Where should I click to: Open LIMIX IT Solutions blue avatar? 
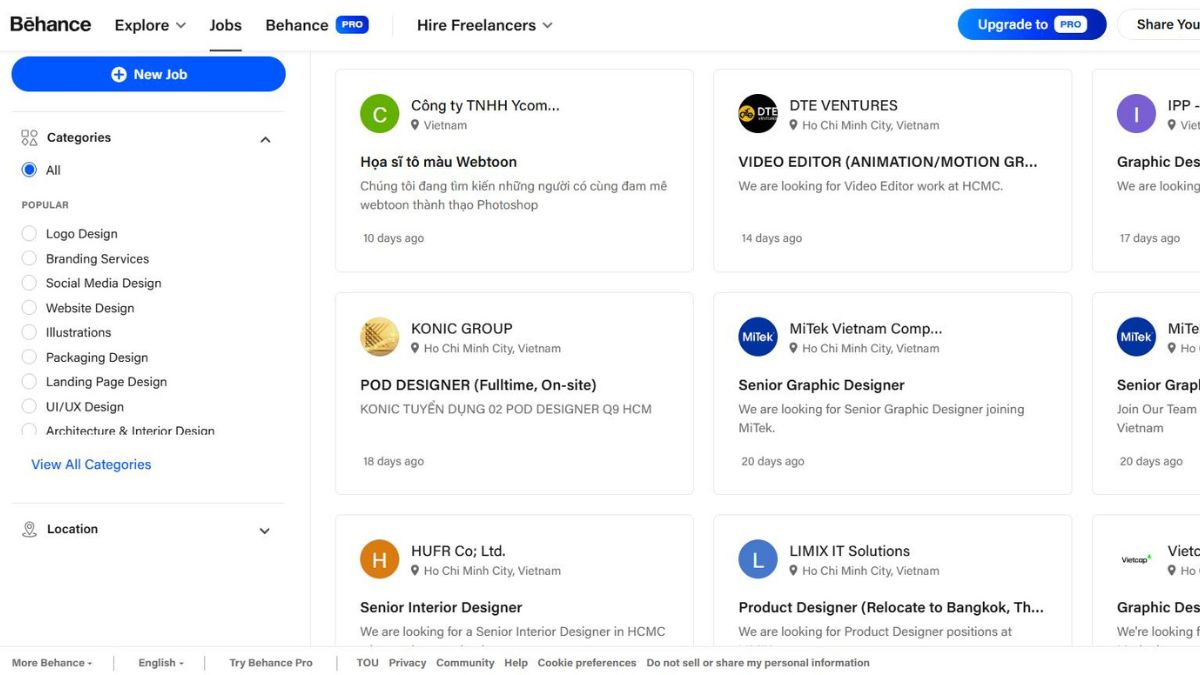point(758,560)
